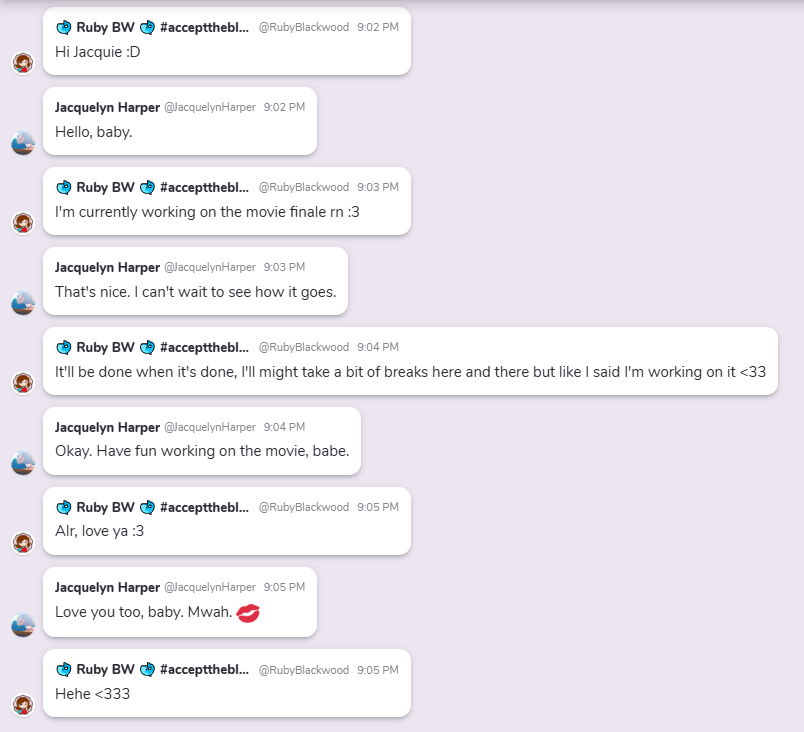The height and width of the screenshot is (732, 804).
Task: Click Jacquelyn's avatar beside the "Love you too" message
Action: tap(23, 625)
